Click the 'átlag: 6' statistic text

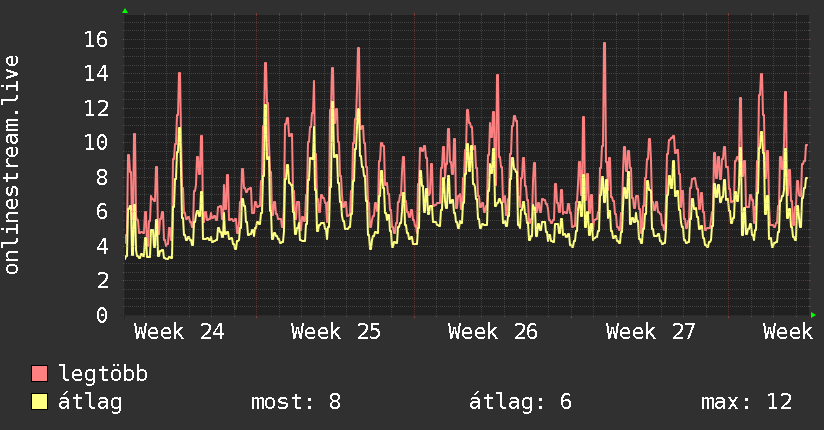(520, 402)
